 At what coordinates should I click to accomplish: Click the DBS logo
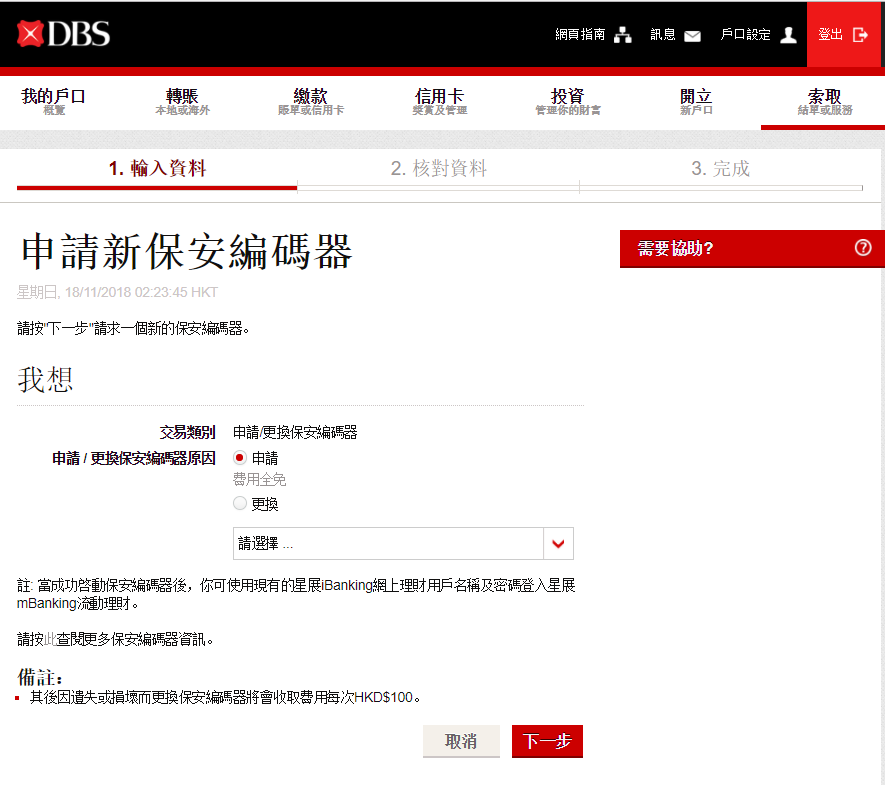[63, 34]
